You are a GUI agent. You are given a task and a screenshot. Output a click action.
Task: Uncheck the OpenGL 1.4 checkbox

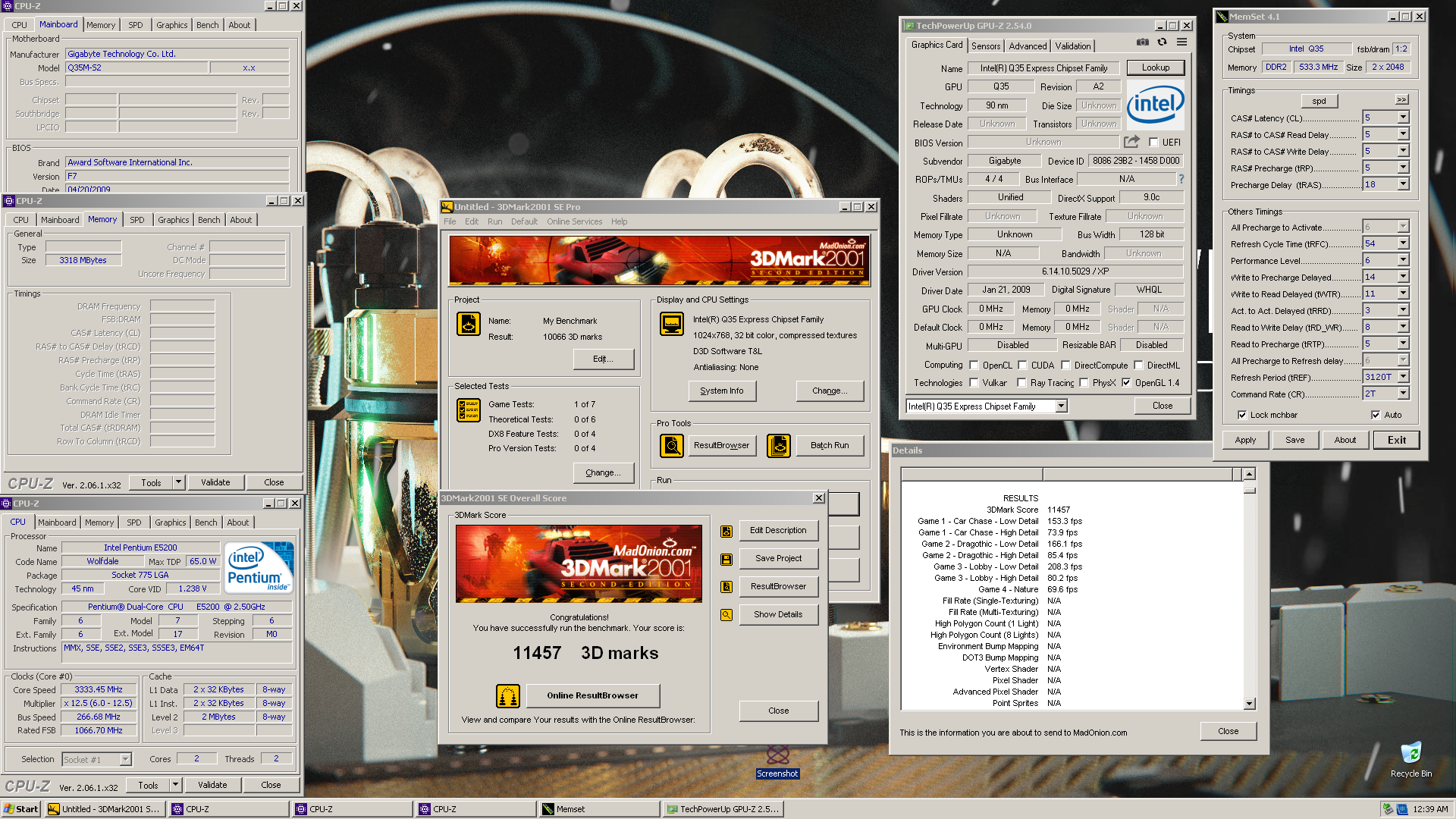(1126, 383)
